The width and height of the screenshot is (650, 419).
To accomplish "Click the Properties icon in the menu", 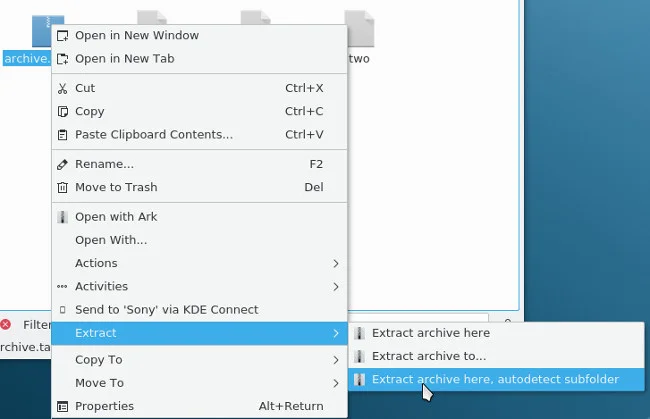I will point(63,406).
